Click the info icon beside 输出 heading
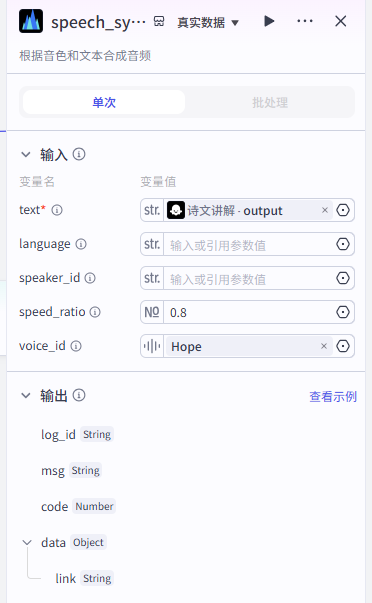Image resolution: width=372 pixels, height=603 pixels. 79,395
